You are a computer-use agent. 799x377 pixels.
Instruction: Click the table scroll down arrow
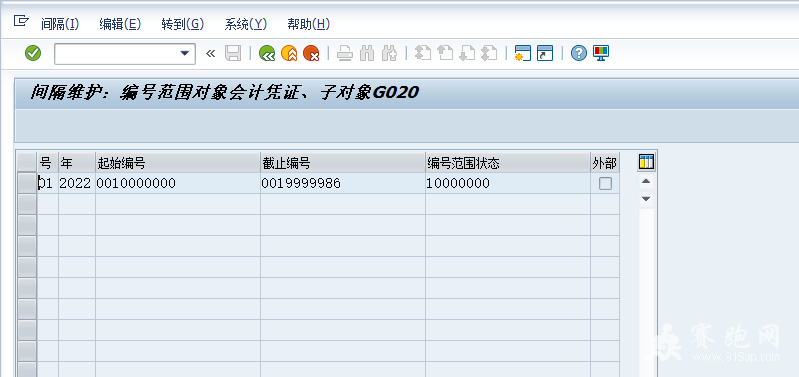click(x=646, y=199)
